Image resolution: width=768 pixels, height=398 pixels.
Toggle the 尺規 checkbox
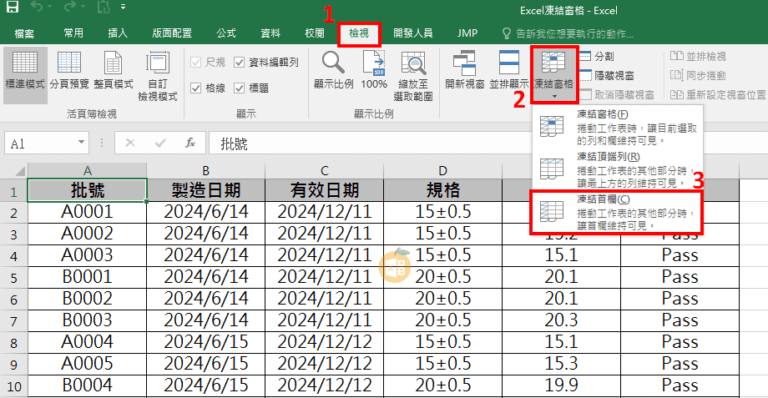(x=195, y=62)
